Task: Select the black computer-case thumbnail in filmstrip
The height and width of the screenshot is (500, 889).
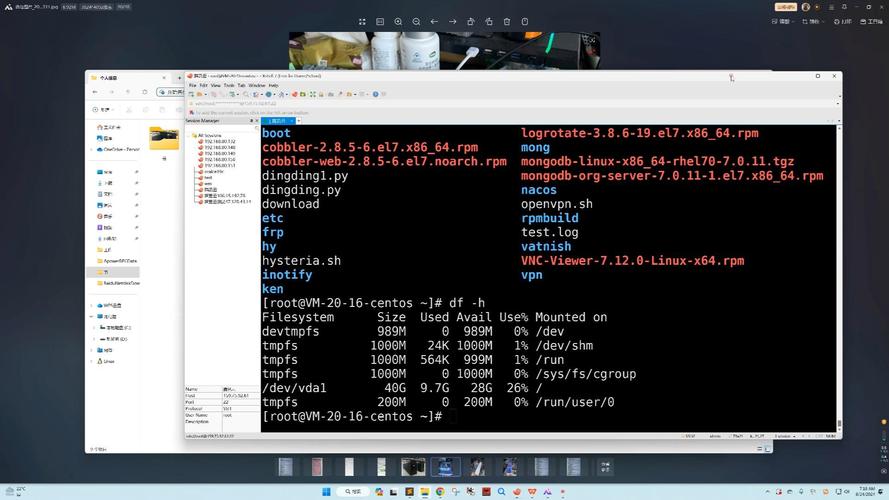Action: tap(413, 467)
